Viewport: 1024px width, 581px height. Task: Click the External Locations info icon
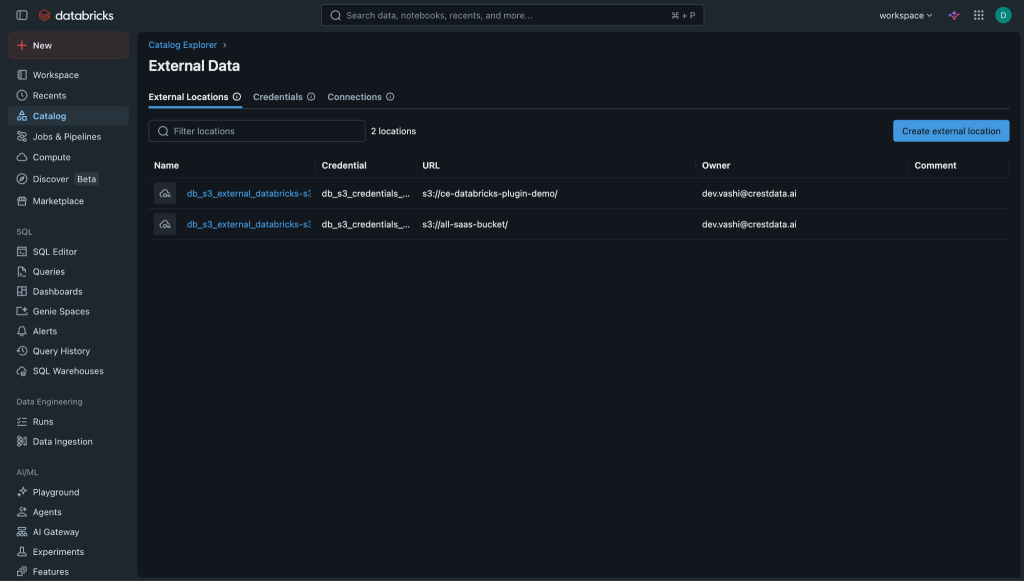coord(237,97)
